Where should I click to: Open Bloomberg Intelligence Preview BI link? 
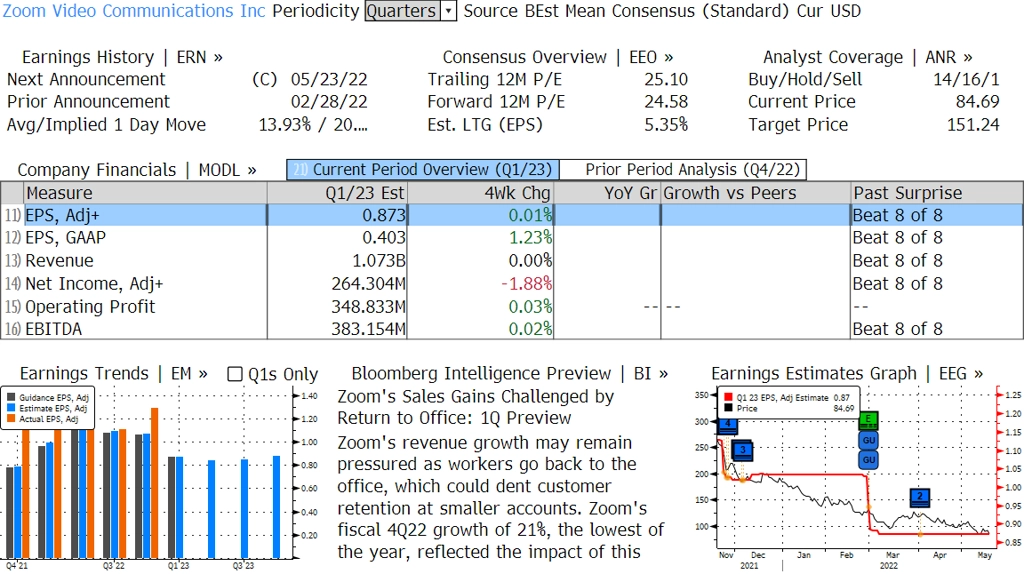tap(509, 374)
